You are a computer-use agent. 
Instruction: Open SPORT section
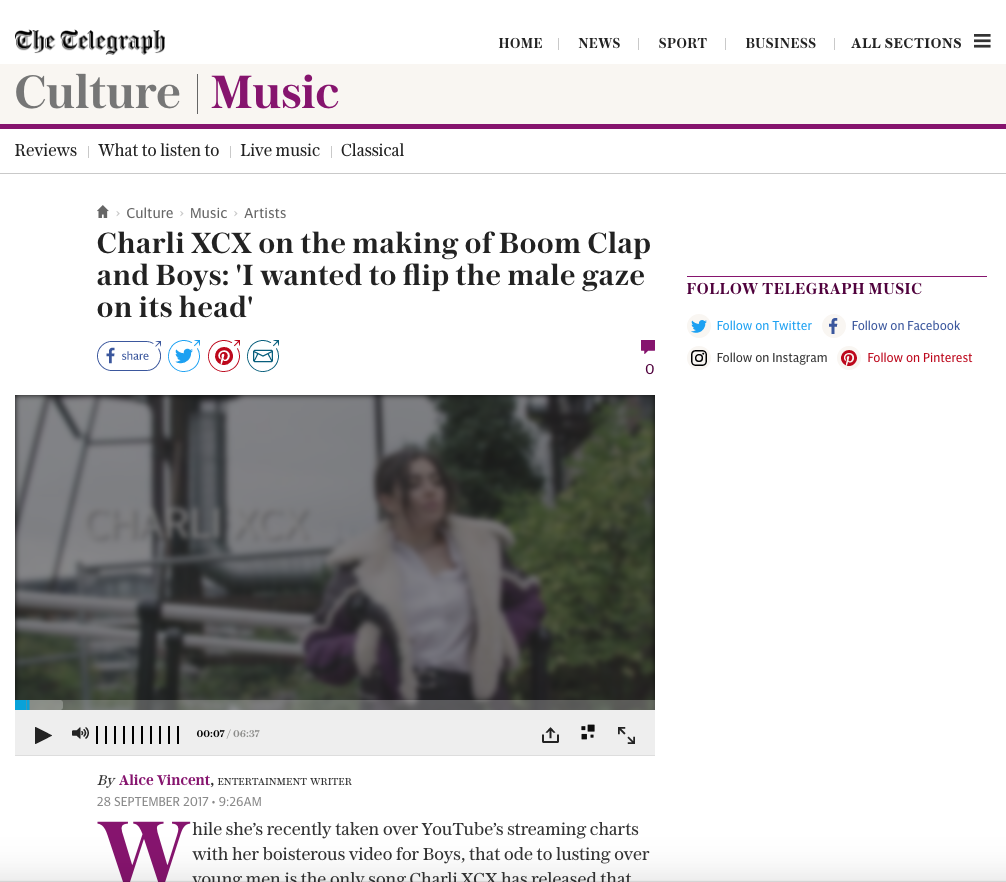(683, 43)
